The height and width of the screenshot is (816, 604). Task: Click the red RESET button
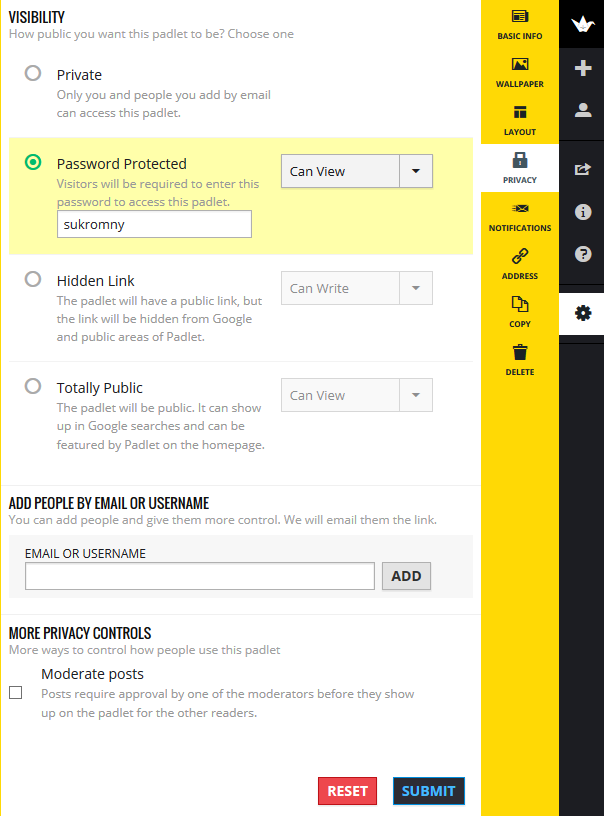point(348,791)
